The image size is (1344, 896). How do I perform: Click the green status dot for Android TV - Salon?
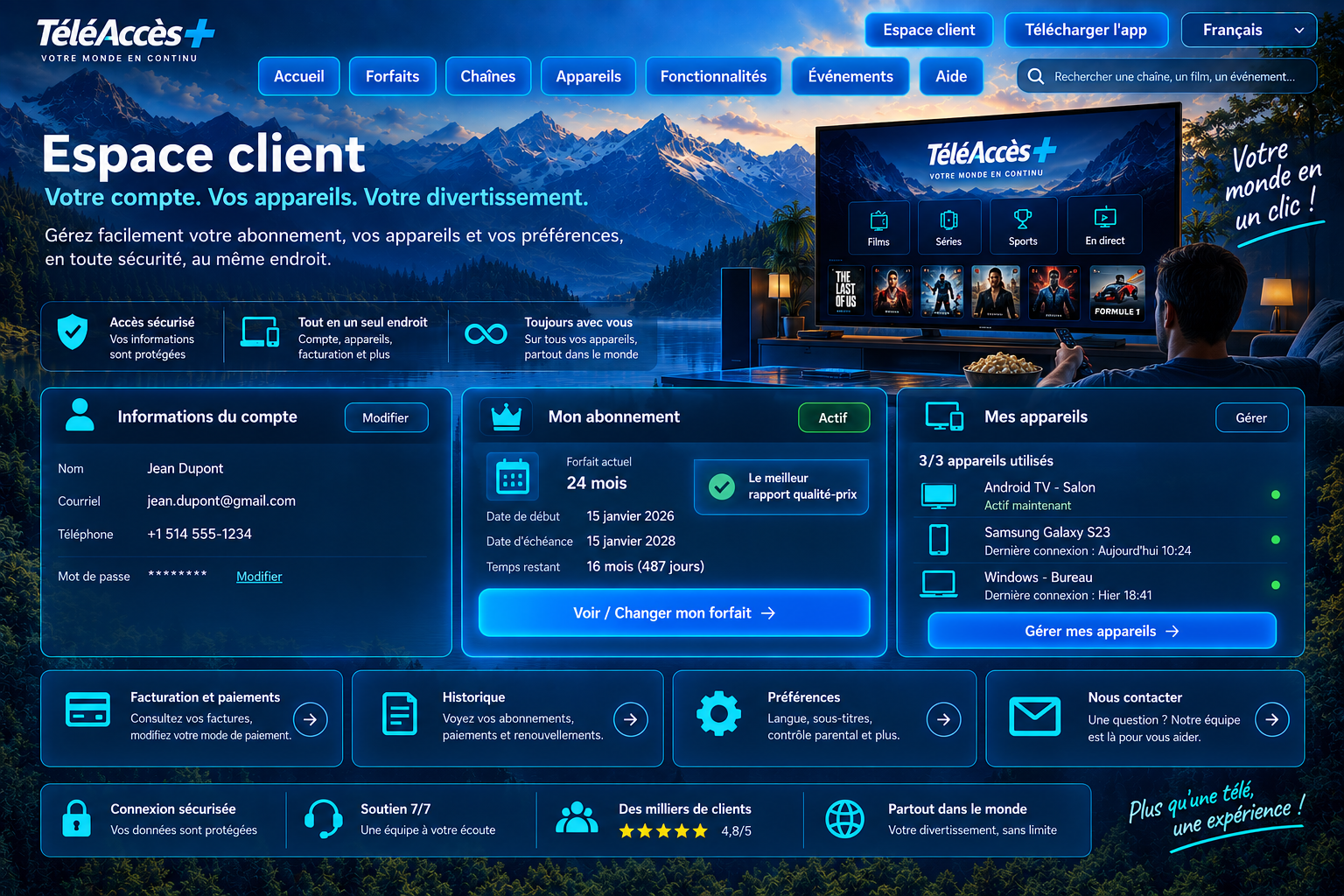coord(1276,494)
